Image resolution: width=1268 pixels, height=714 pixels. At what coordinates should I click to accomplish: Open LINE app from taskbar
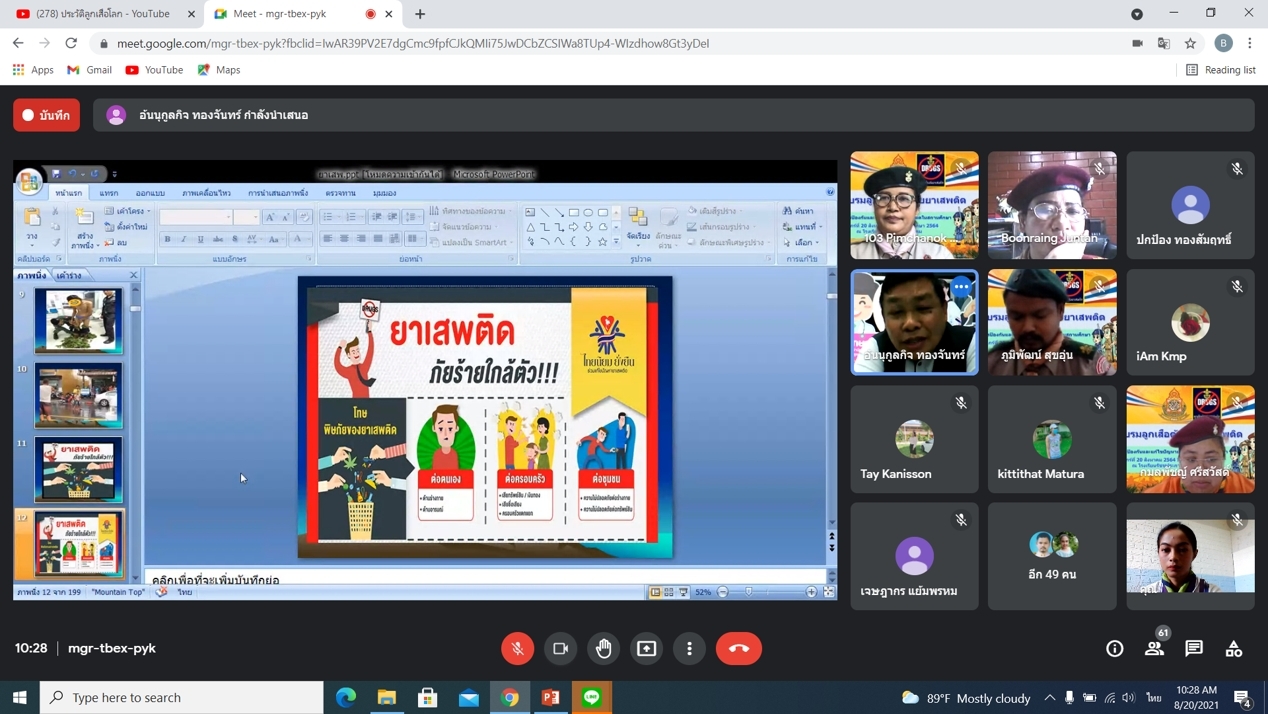tap(592, 697)
